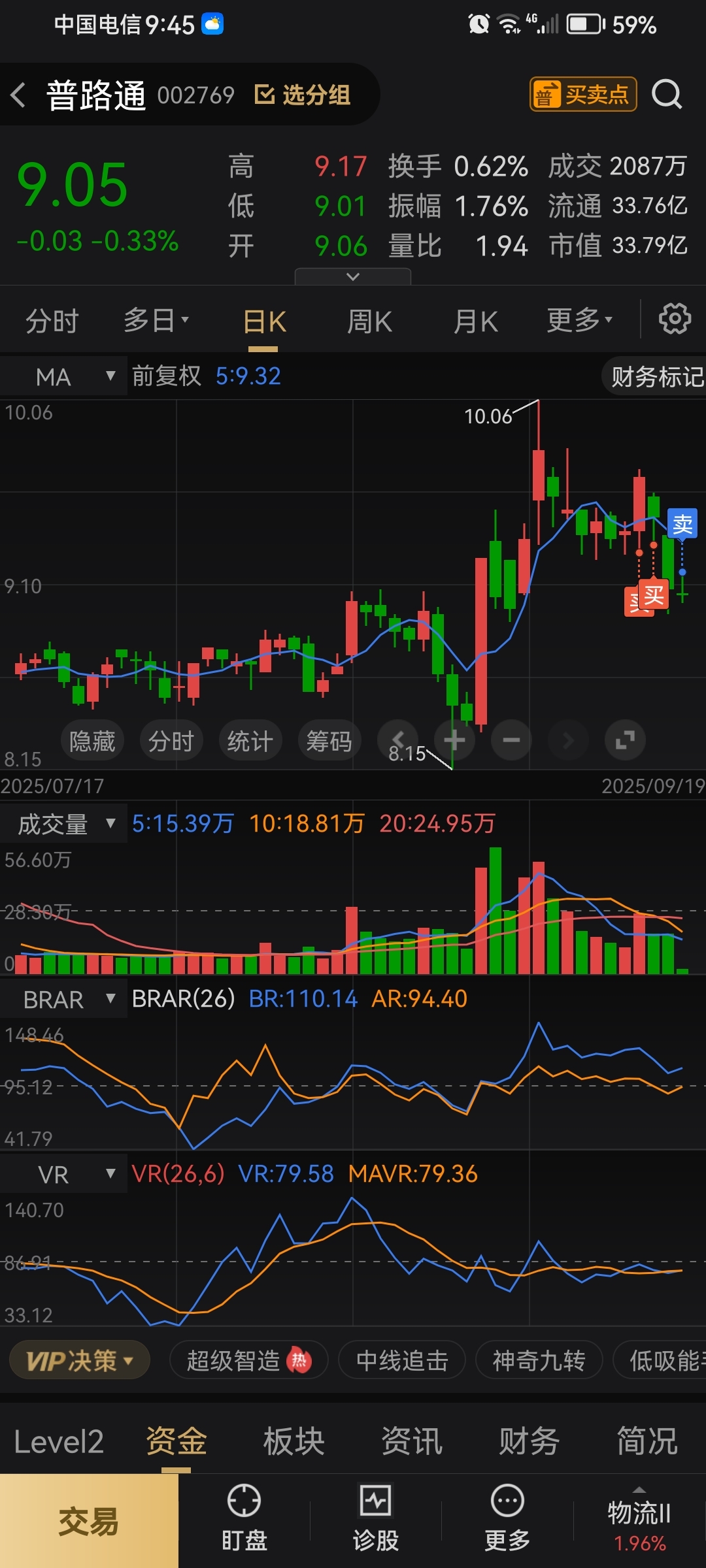Expand quote details chevron below price
This screenshot has width=706, height=1568.
pyautogui.click(x=353, y=276)
